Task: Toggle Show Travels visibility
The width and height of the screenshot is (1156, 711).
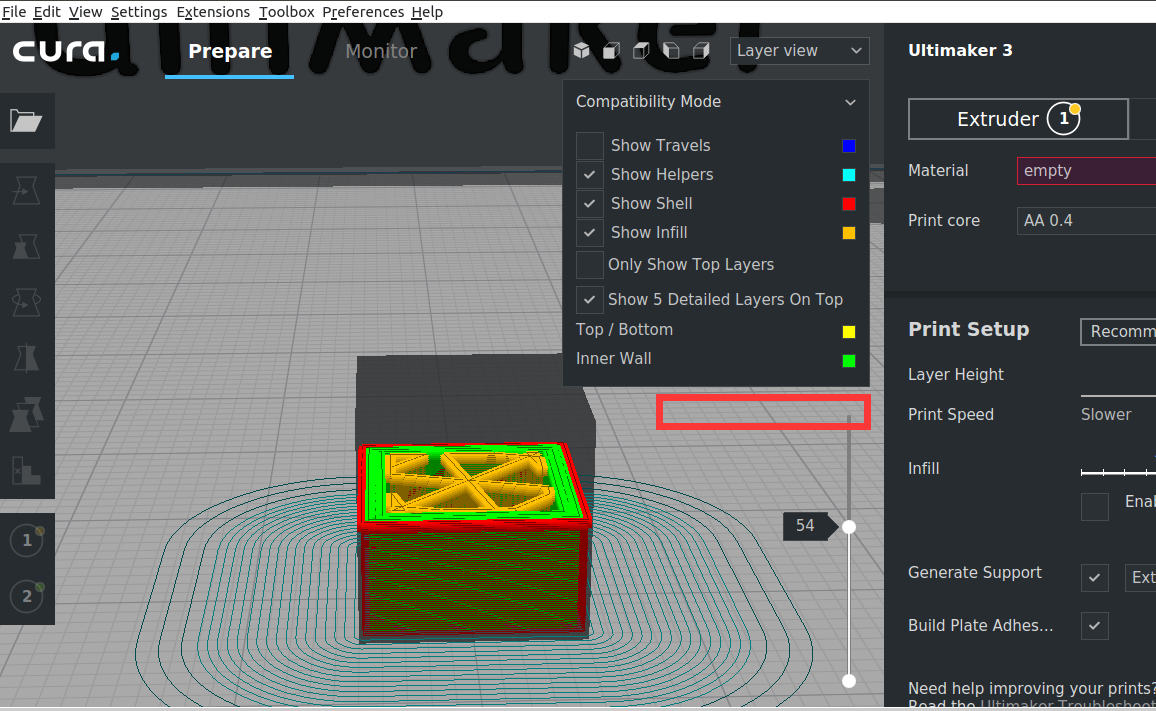Action: click(x=589, y=145)
